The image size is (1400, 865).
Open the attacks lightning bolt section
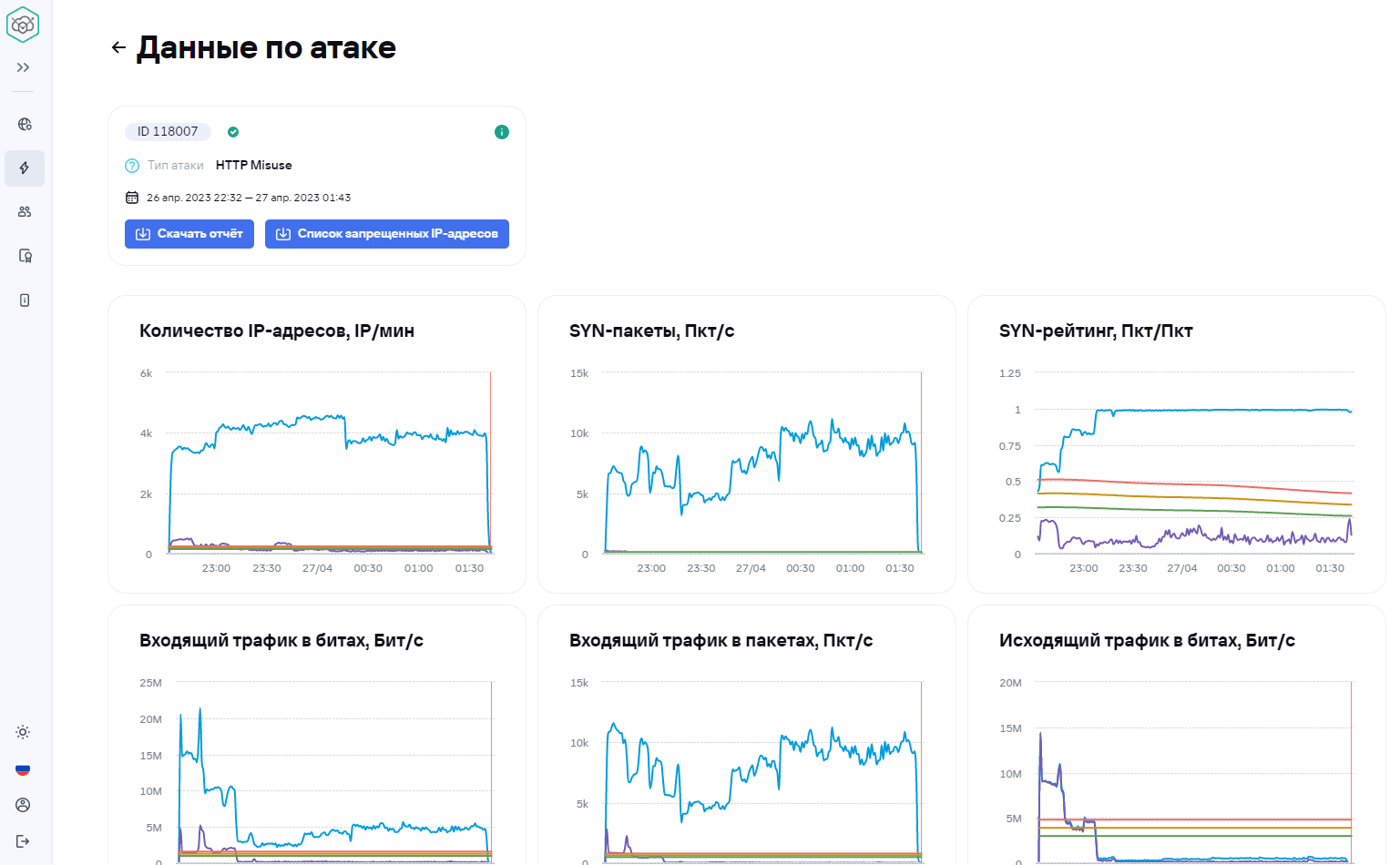[x=25, y=168]
